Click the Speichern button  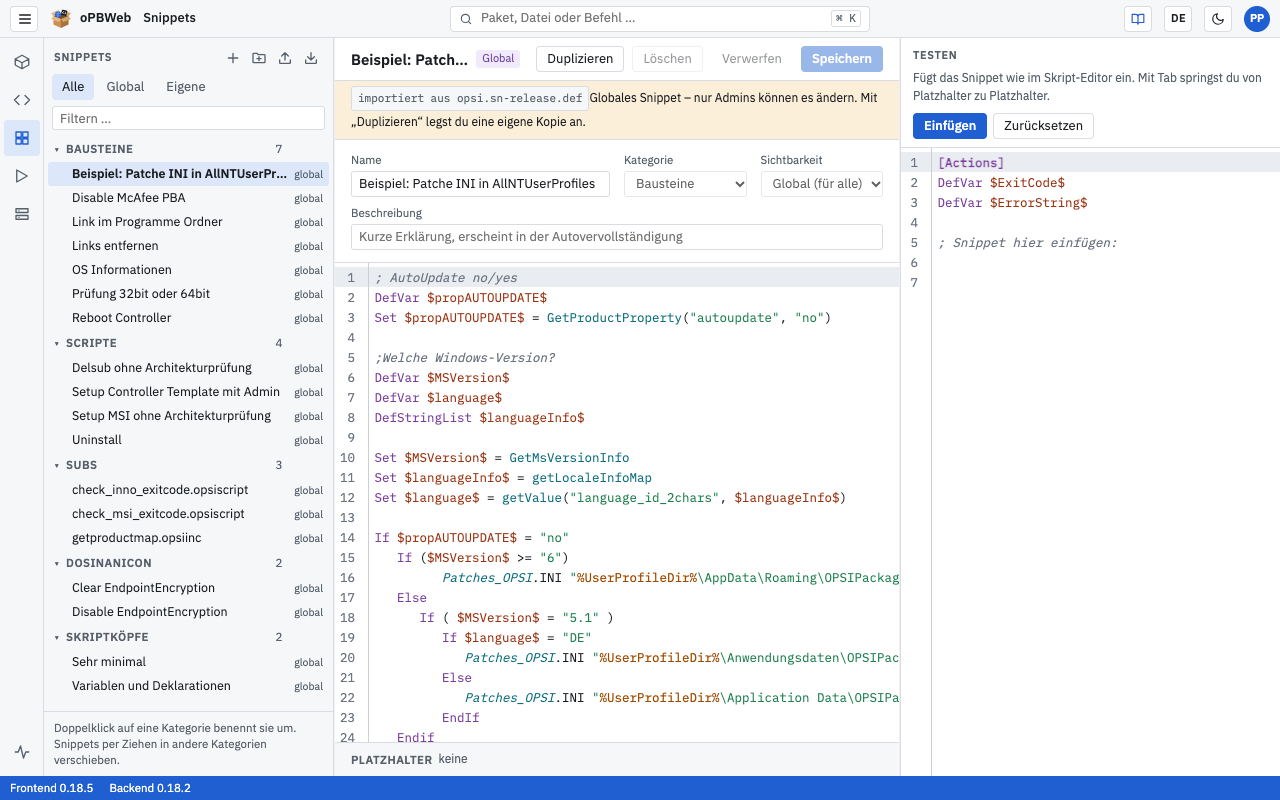coord(842,59)
